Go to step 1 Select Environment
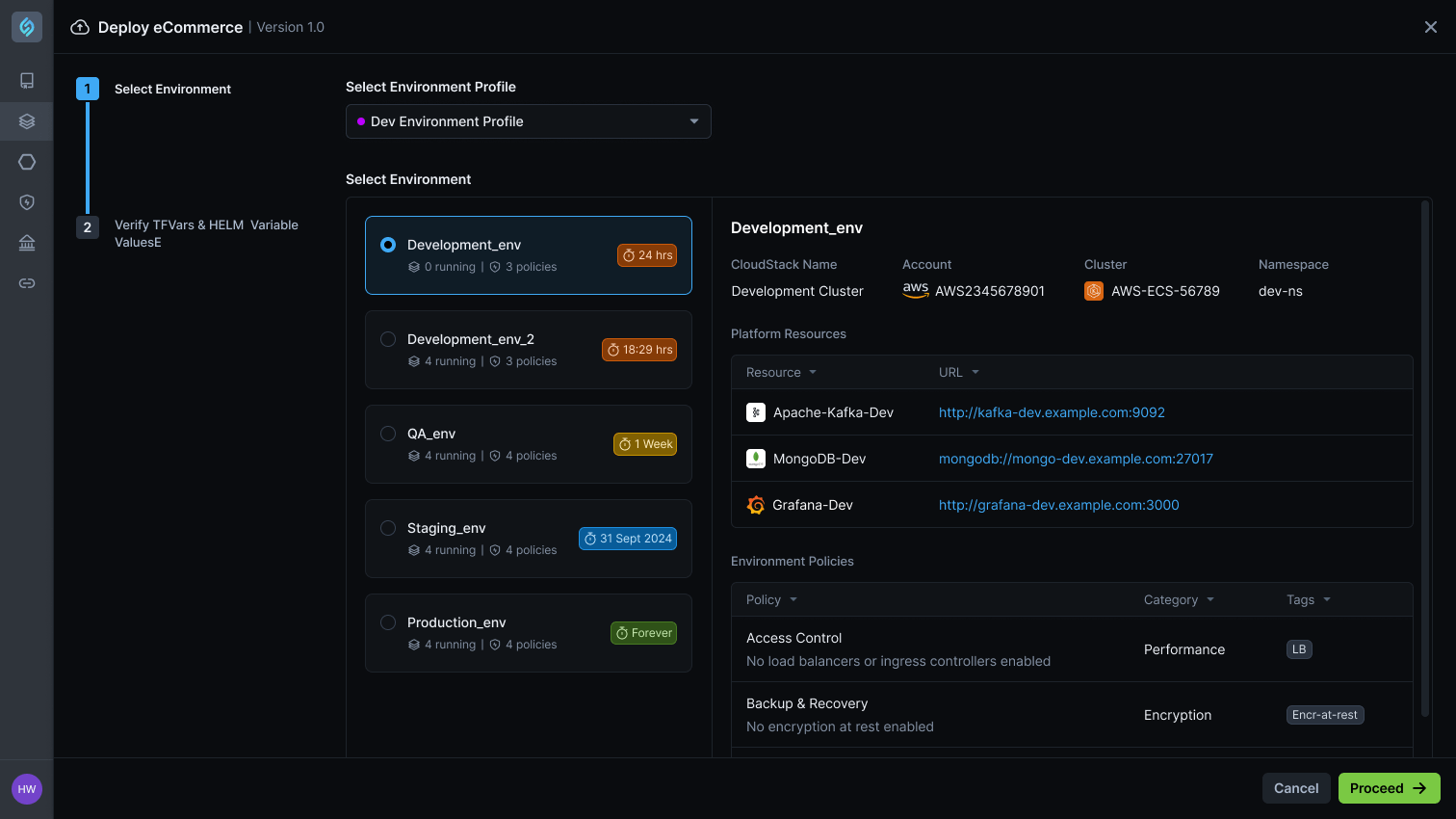 pyautogui.click(x=173, y=89)
